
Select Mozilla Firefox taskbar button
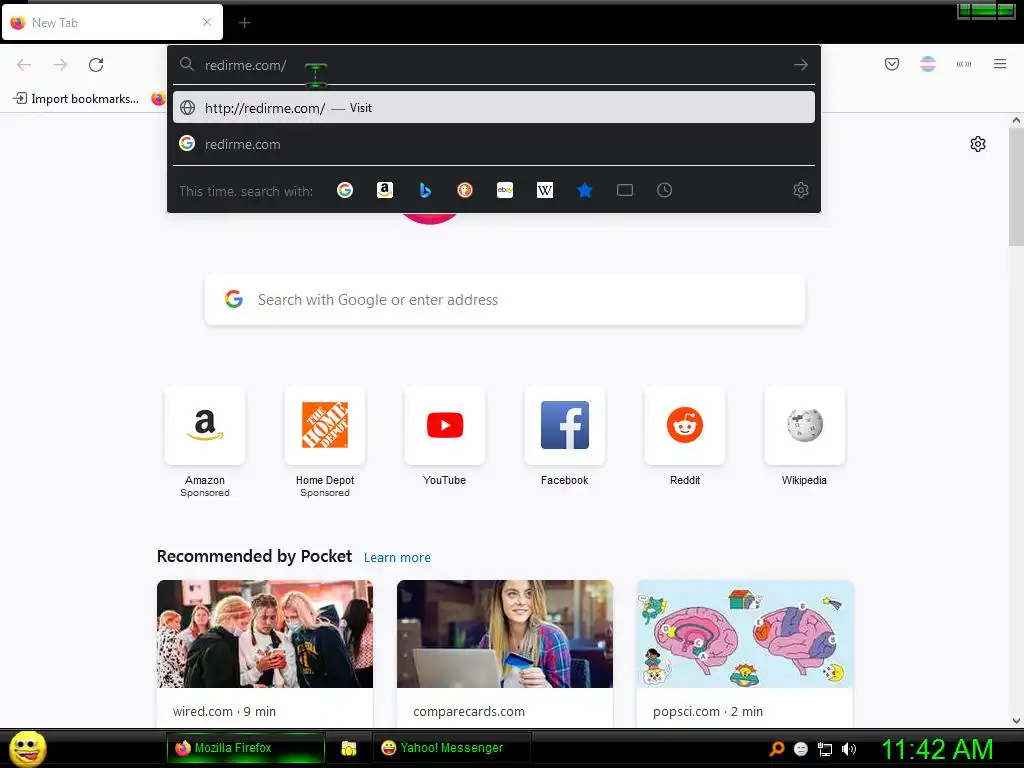[246, 748]
